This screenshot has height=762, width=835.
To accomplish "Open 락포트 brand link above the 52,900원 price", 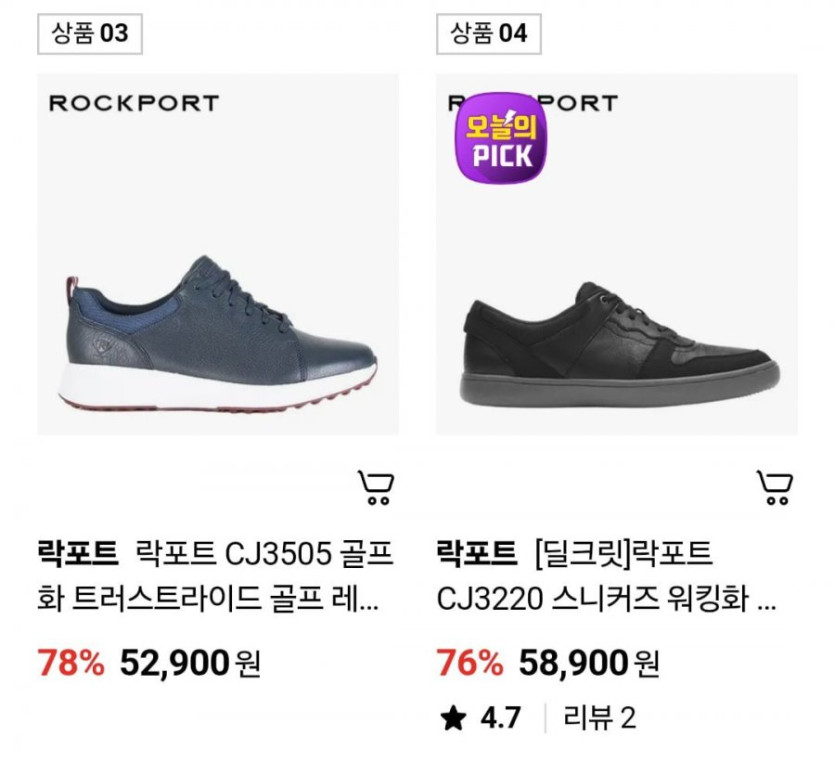I will click(77, 552).
